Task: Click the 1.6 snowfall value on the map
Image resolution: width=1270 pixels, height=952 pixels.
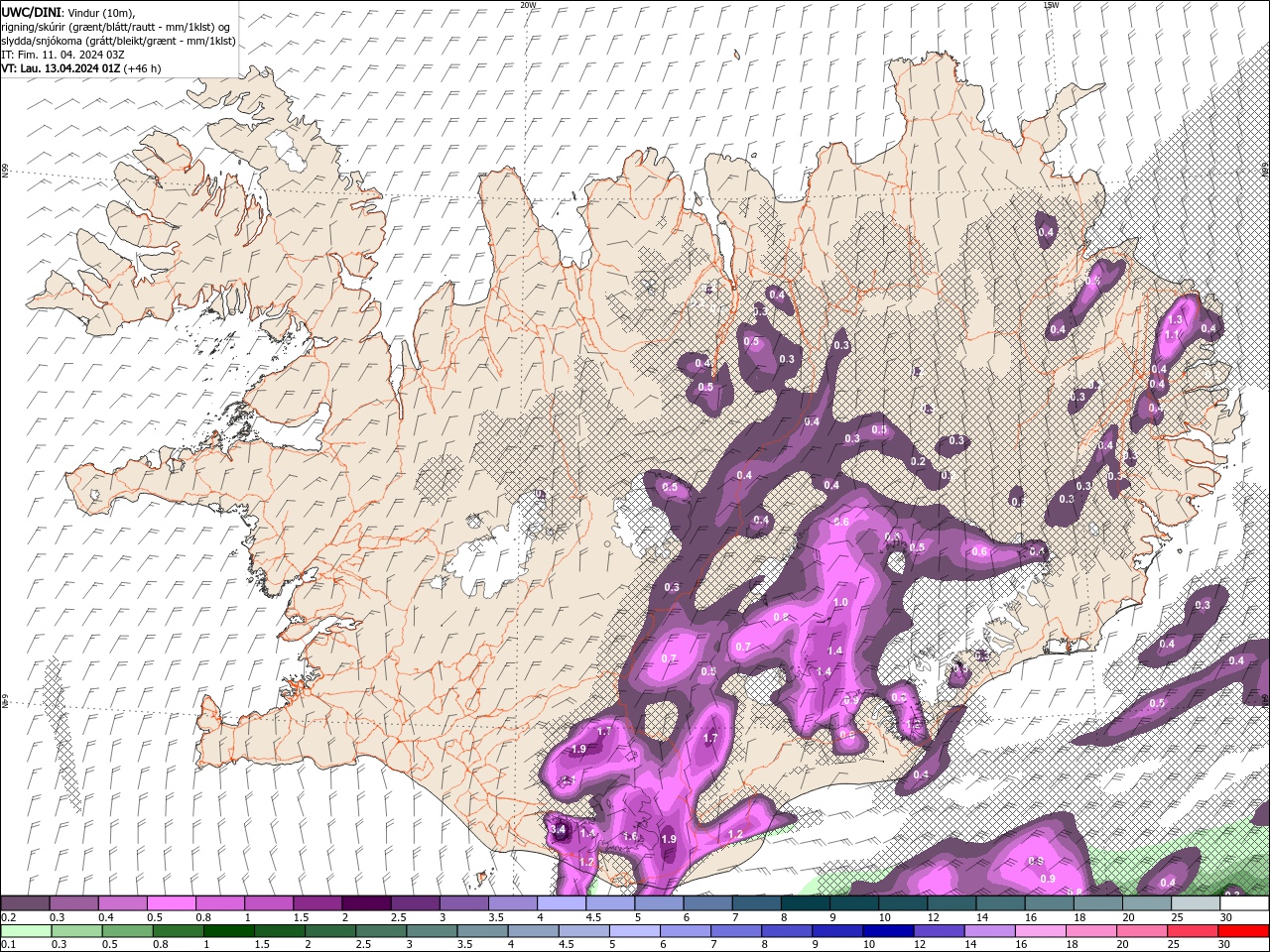Action: point(630,837)
